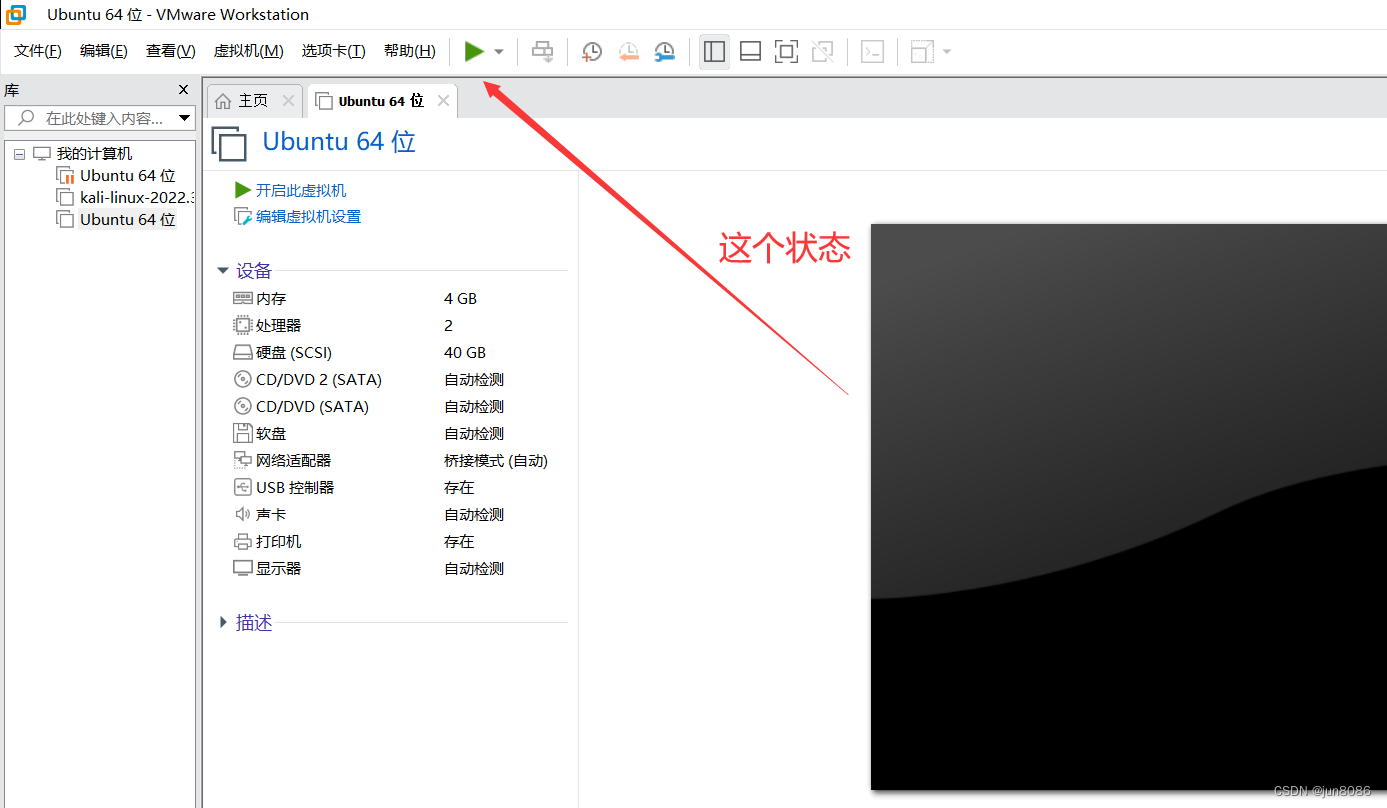Click the 处理器 device row

click(398, 326)
